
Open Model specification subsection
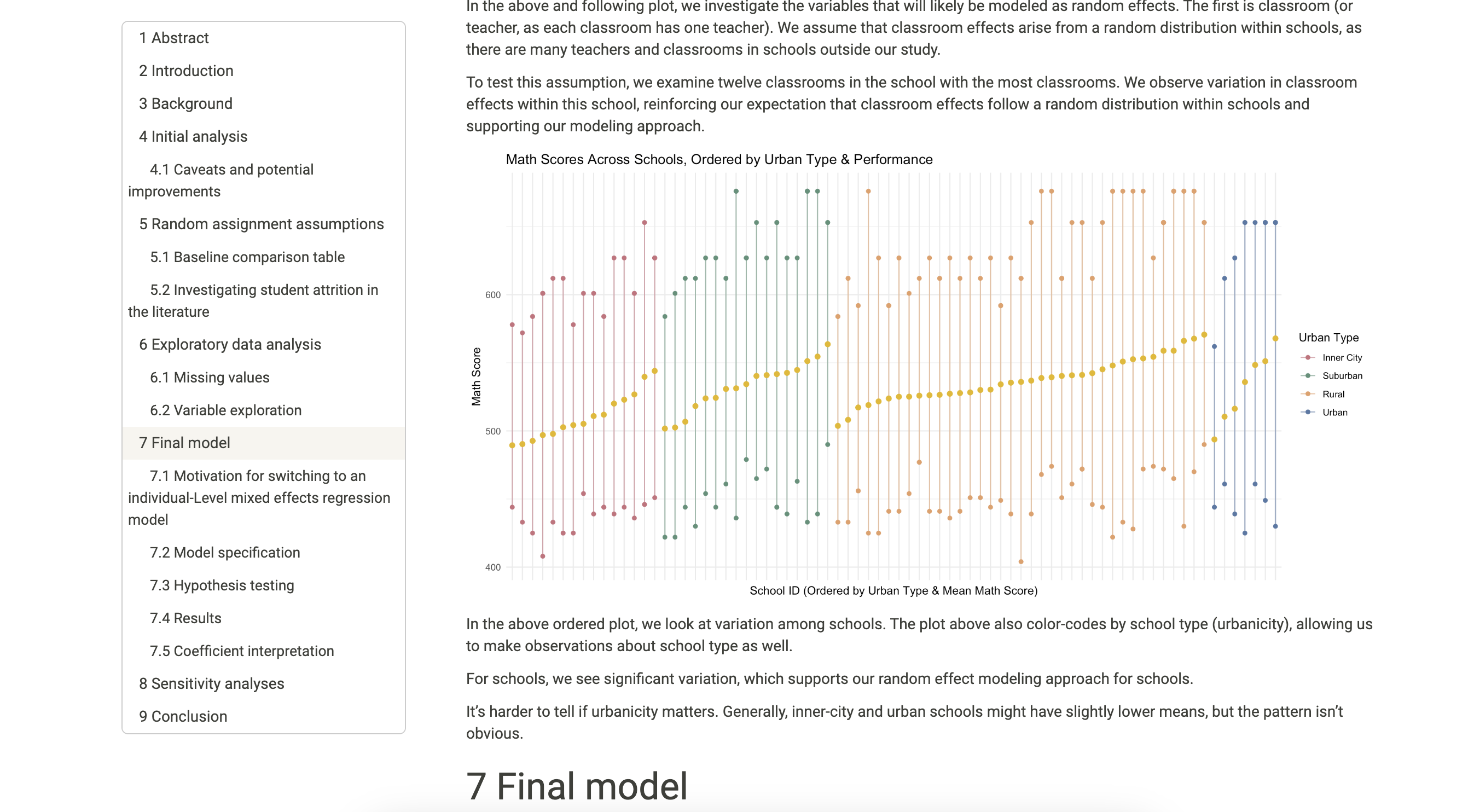[x=225, y=552]
